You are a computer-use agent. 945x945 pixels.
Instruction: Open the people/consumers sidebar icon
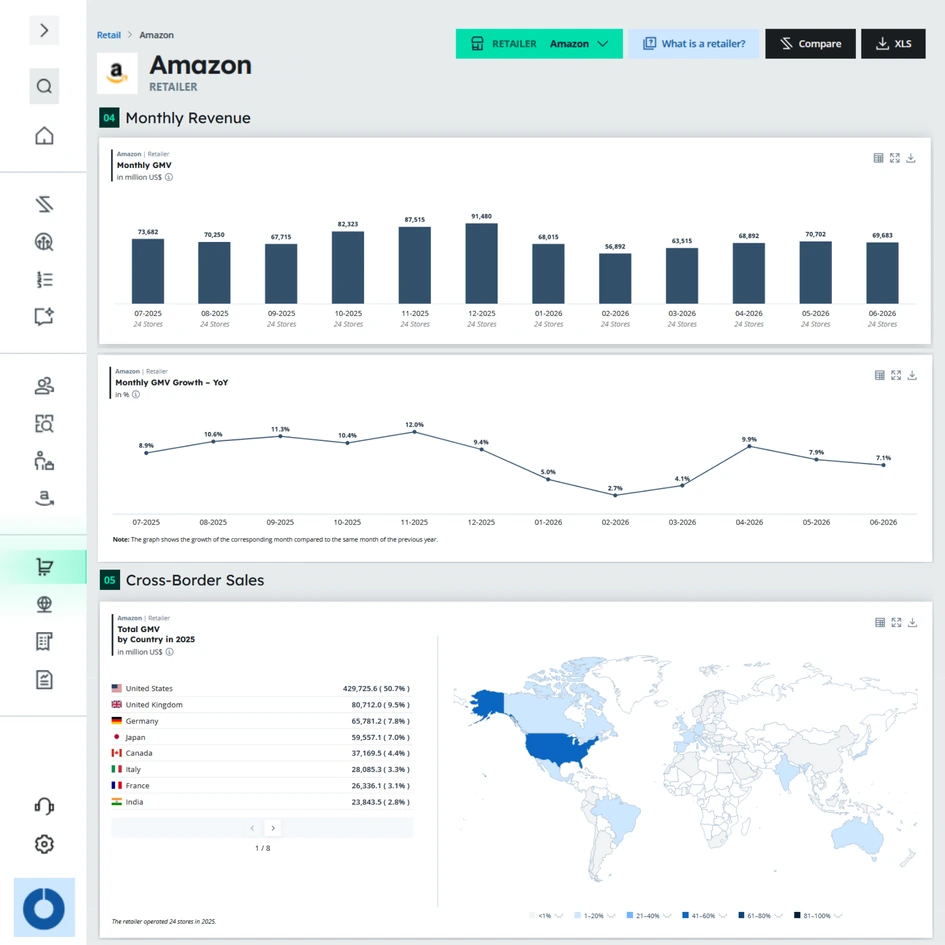coord(44,386)
